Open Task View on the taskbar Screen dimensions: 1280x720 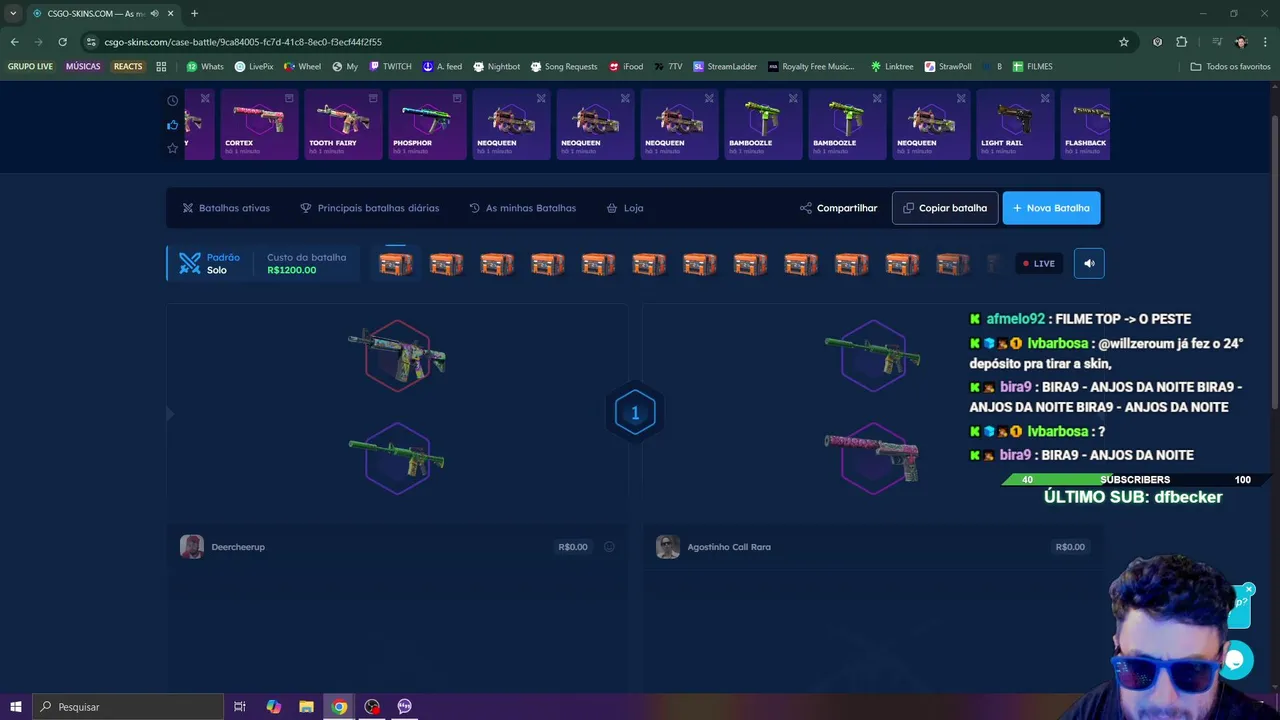pyautogui.click(x=240, y=706)
